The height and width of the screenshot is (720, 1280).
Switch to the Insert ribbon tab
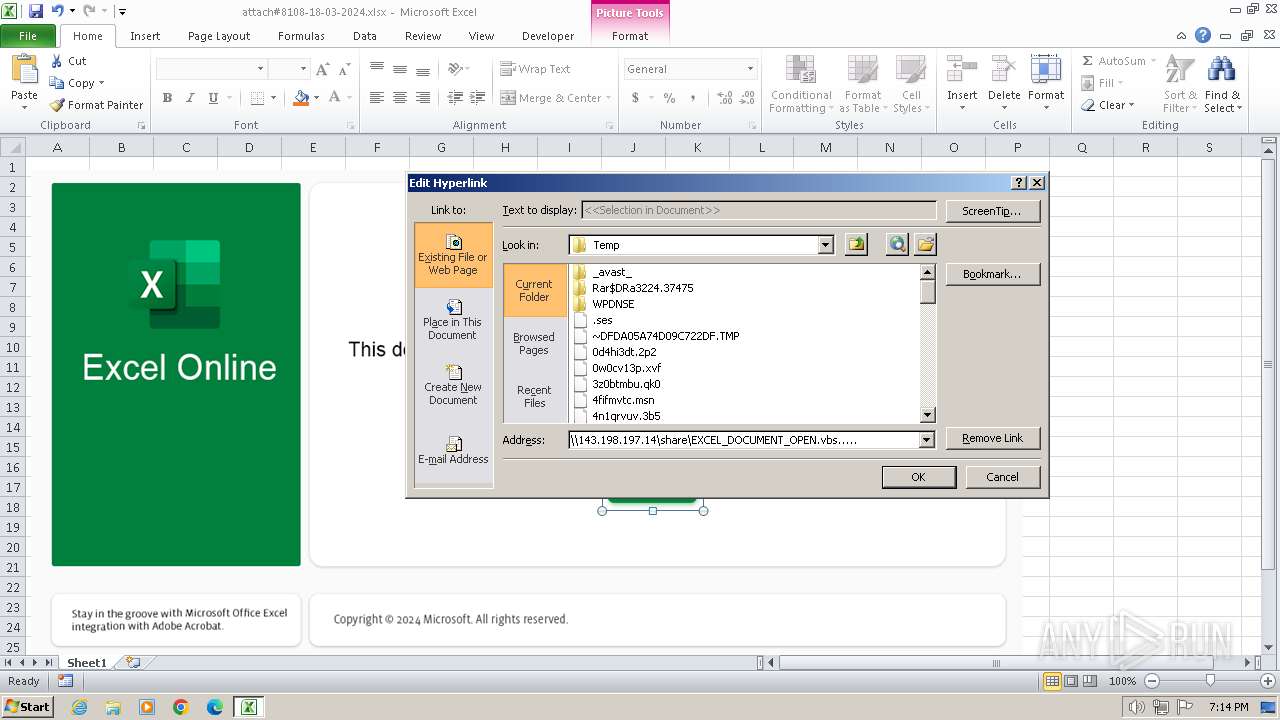pos(145,36)
